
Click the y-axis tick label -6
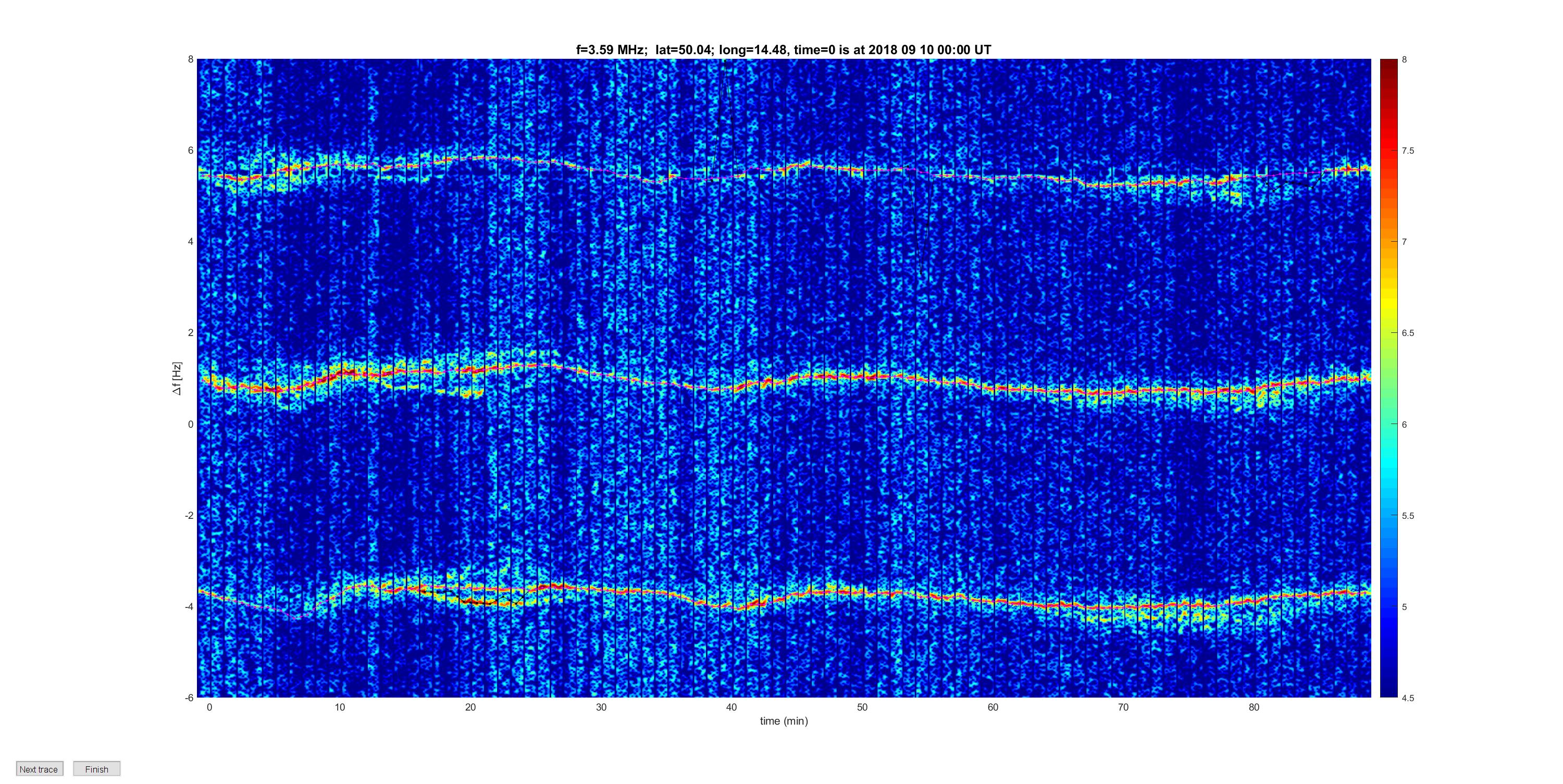[x=189, y=698]
